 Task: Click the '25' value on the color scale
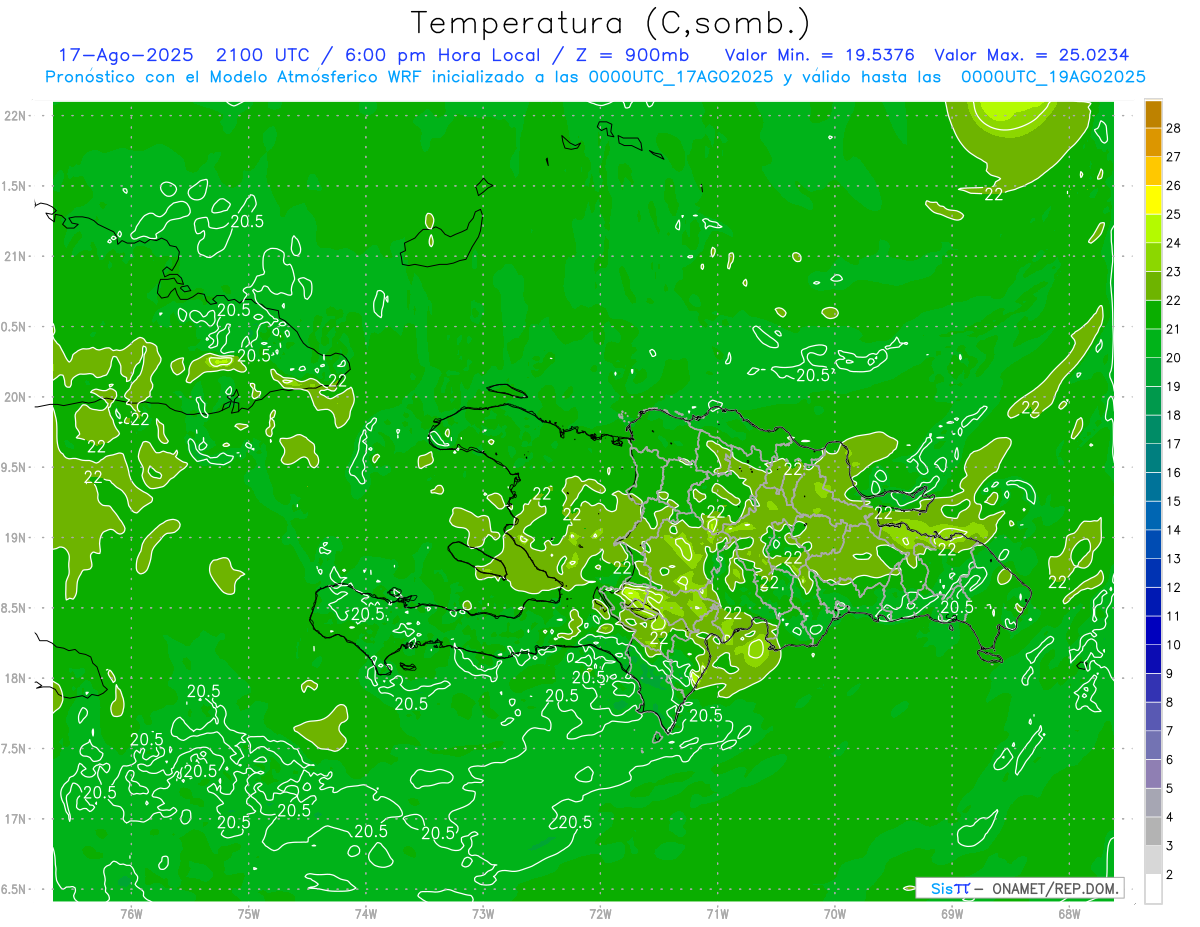click(x=1174, y=214)
